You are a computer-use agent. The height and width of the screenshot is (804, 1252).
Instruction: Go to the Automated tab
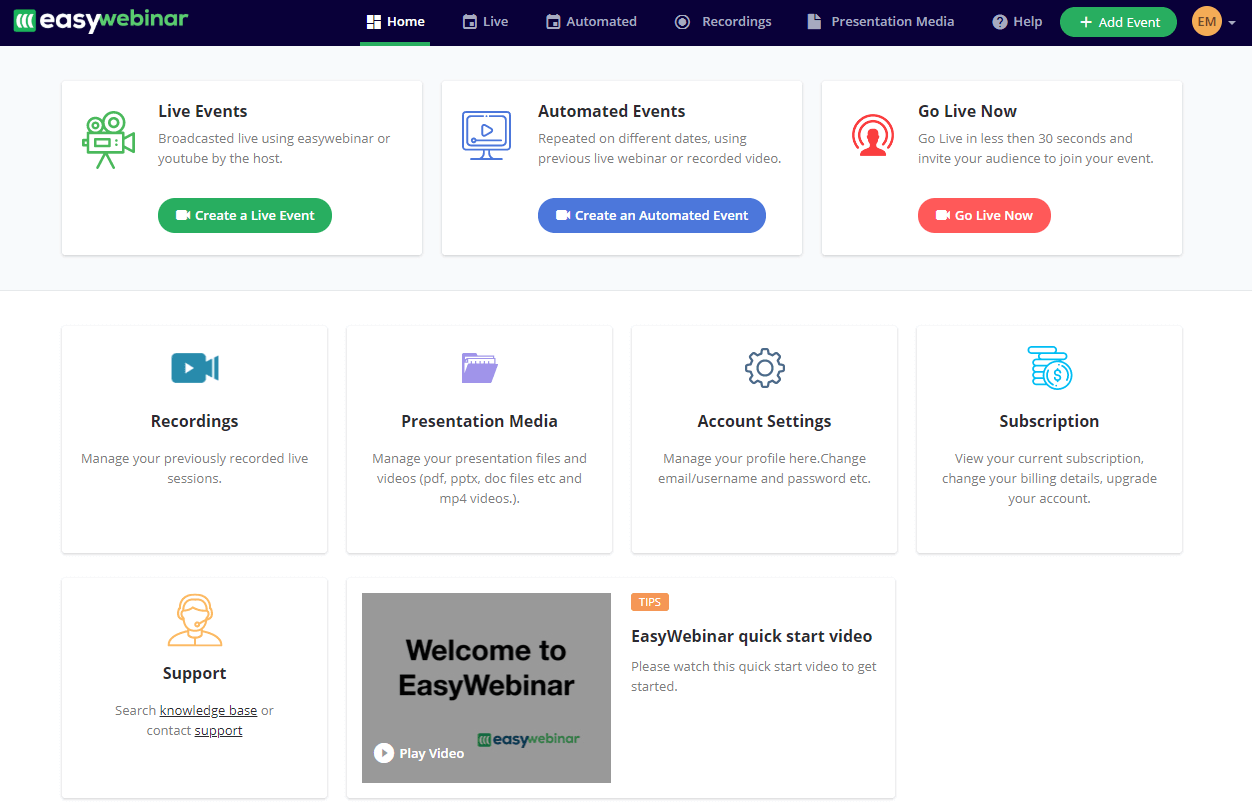(591, 22)
